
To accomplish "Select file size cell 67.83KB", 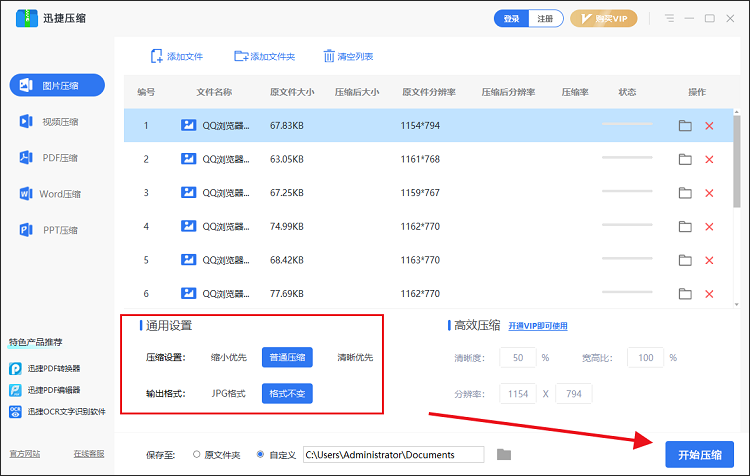I will [287, 125].
